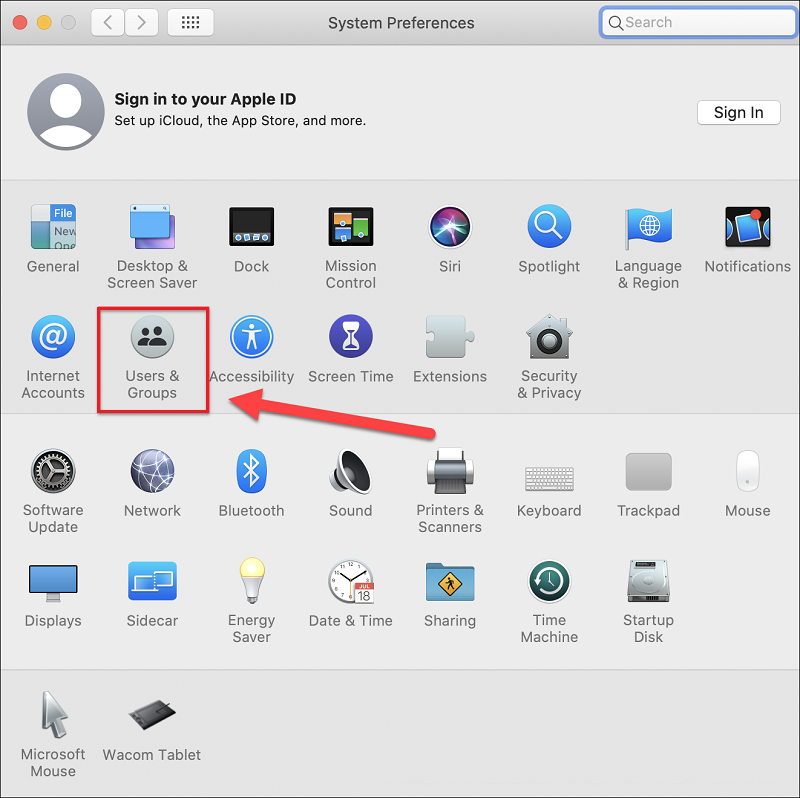Open Siri preferences

tap(449, 227)
